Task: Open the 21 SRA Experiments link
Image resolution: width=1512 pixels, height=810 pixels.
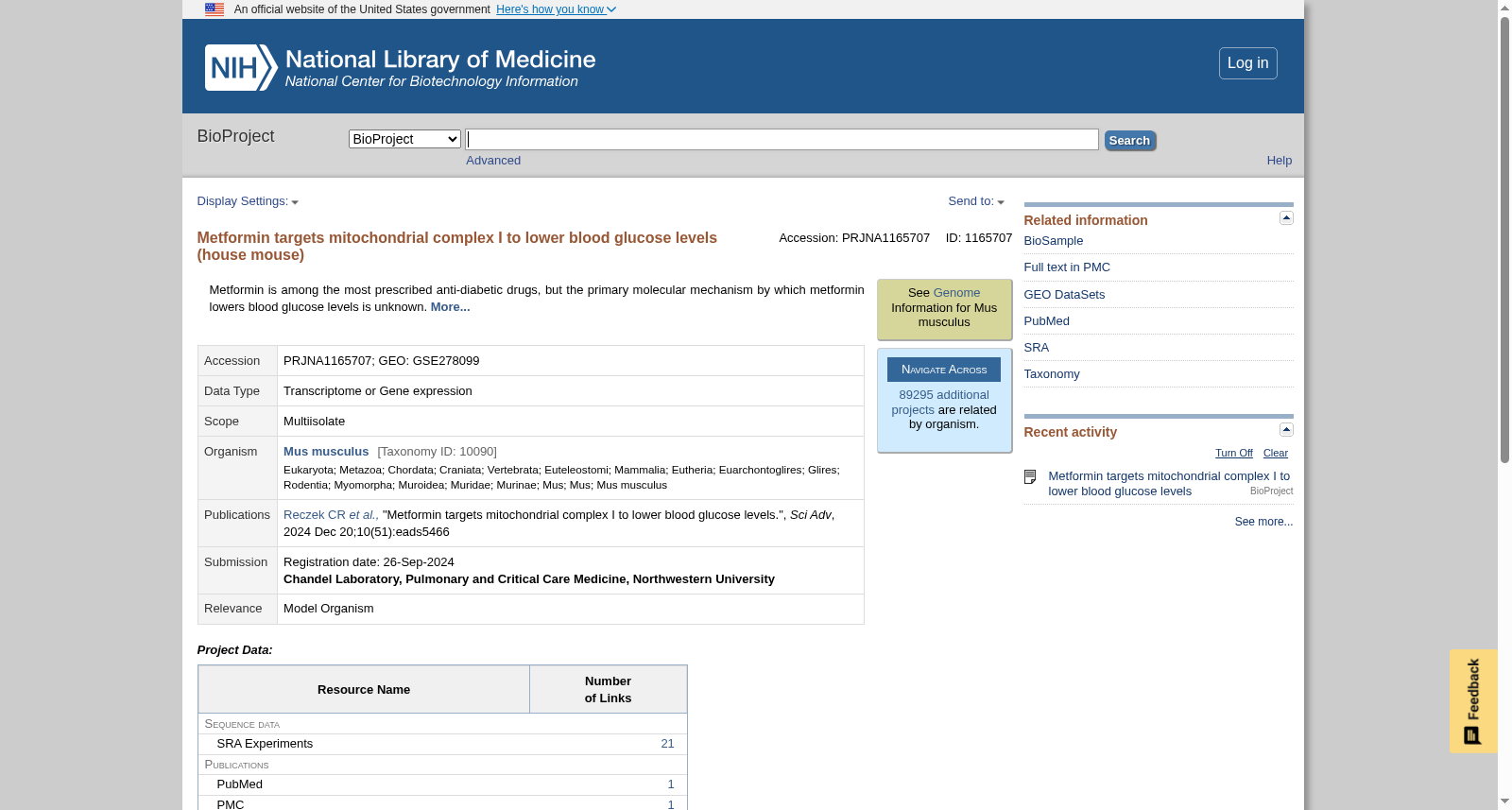Action: pyautogui.click(x=667, y=744)
